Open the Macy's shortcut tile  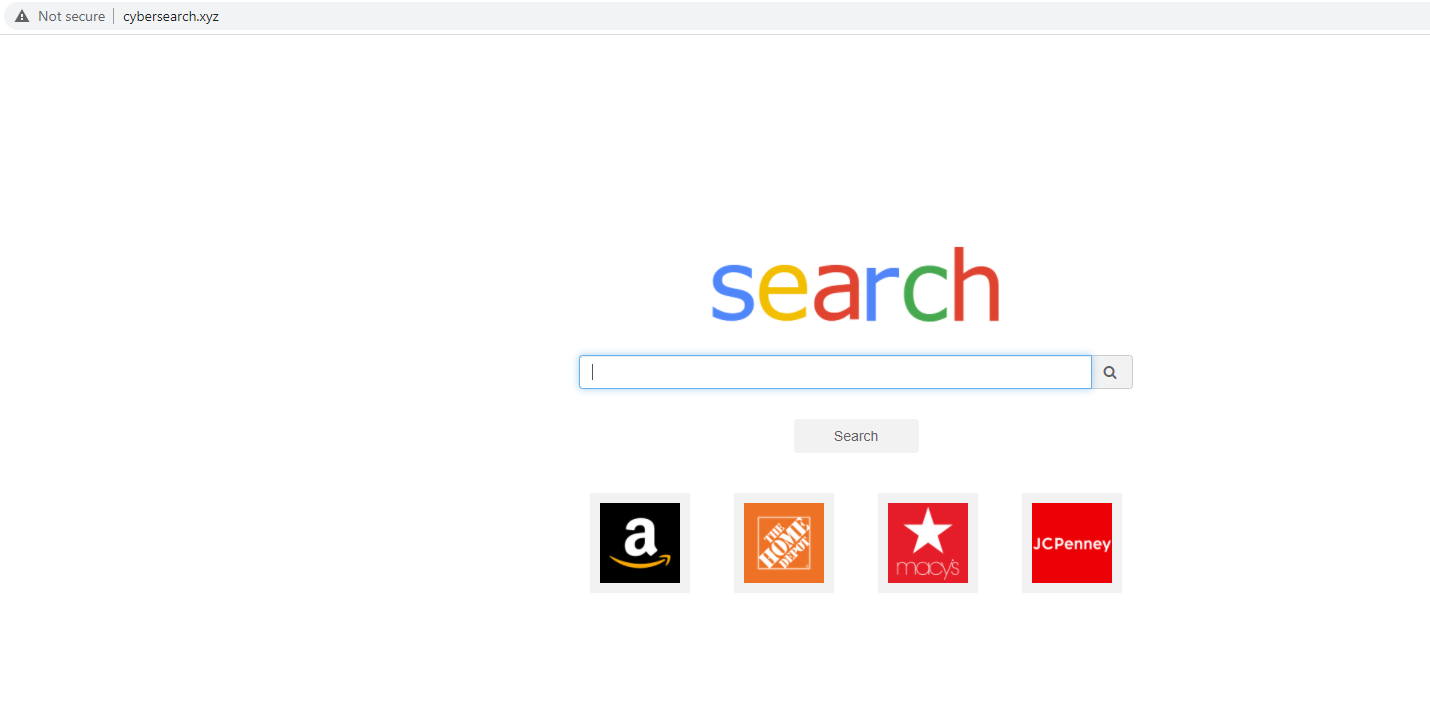pos(928,543)
